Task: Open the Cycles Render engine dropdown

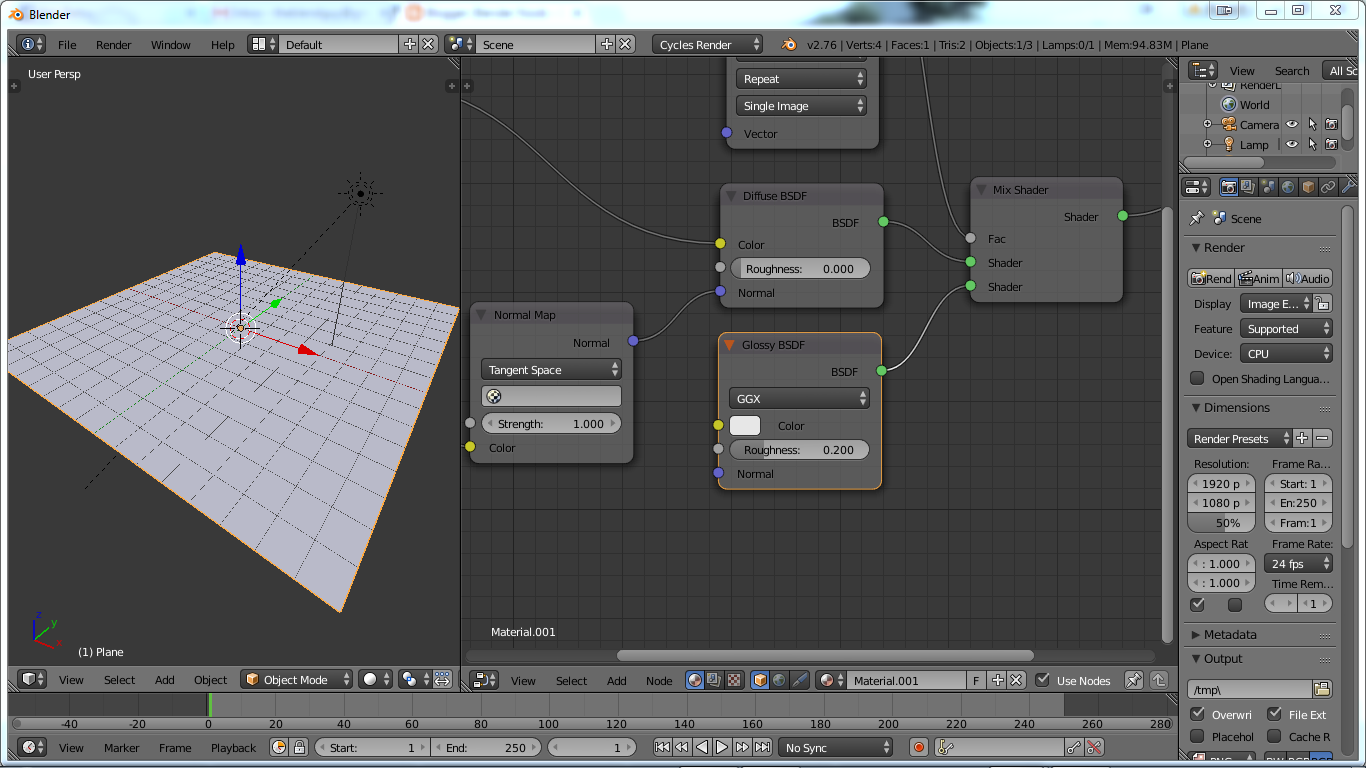Action: (708, 45)
